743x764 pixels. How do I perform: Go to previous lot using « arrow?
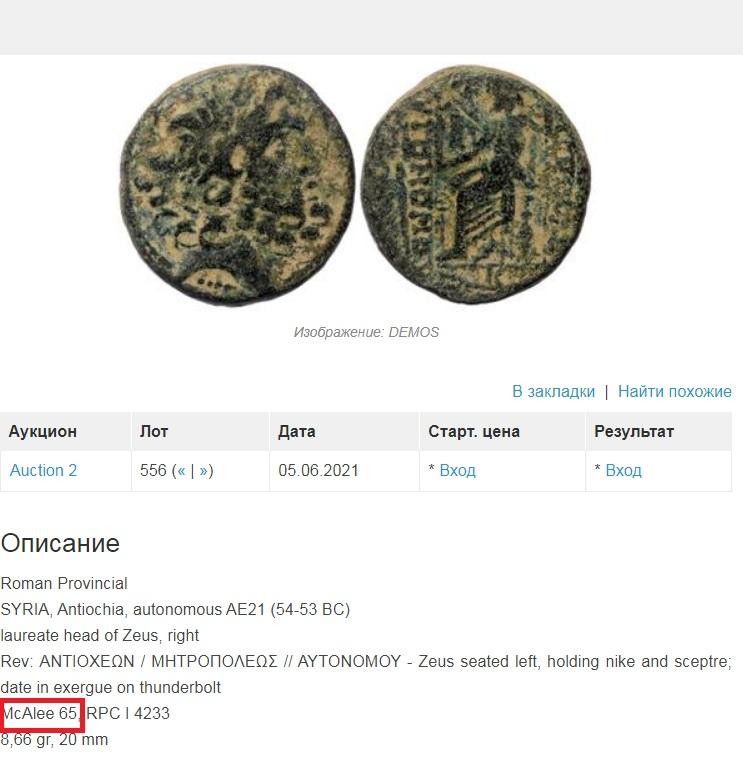tap(181, 471)
